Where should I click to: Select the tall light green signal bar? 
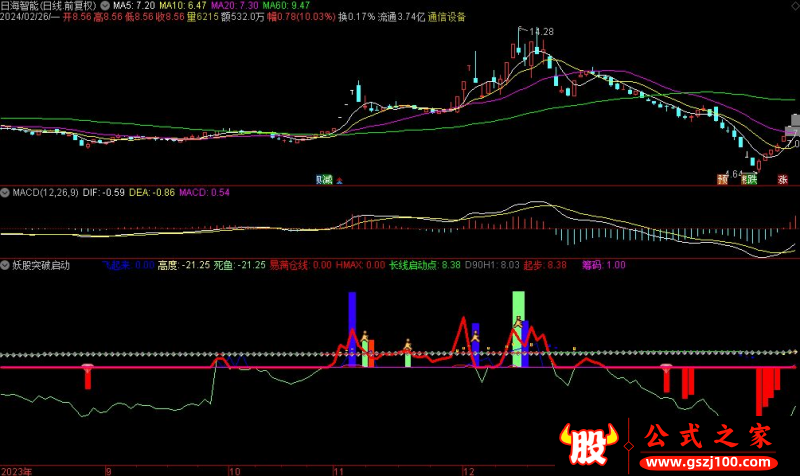click(x=518, y=328)
